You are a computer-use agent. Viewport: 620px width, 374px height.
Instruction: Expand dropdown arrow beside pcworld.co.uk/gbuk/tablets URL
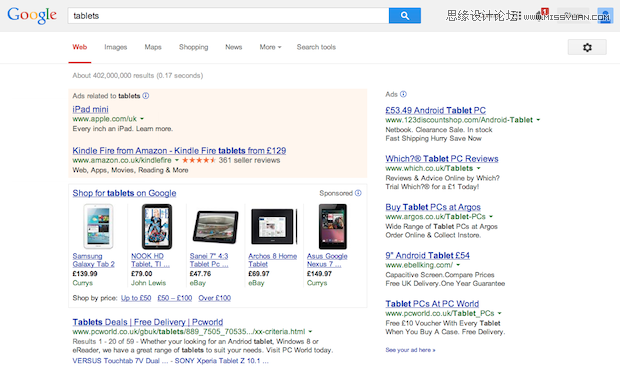(x=310, y=331)
